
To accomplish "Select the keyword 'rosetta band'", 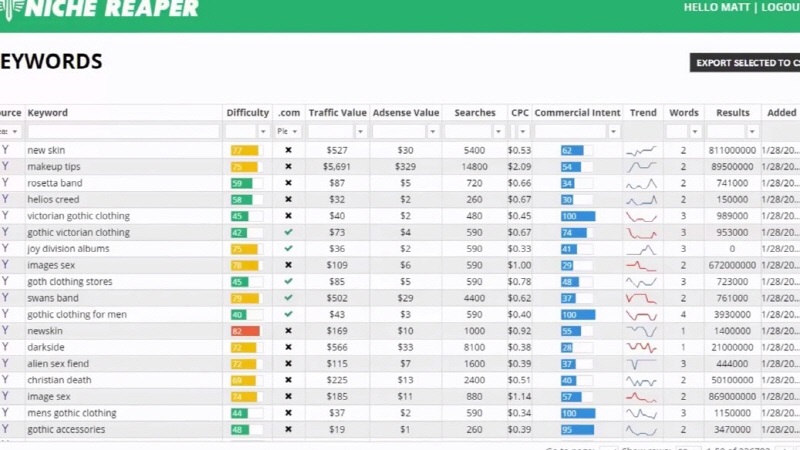I will [x=55, y=183].
